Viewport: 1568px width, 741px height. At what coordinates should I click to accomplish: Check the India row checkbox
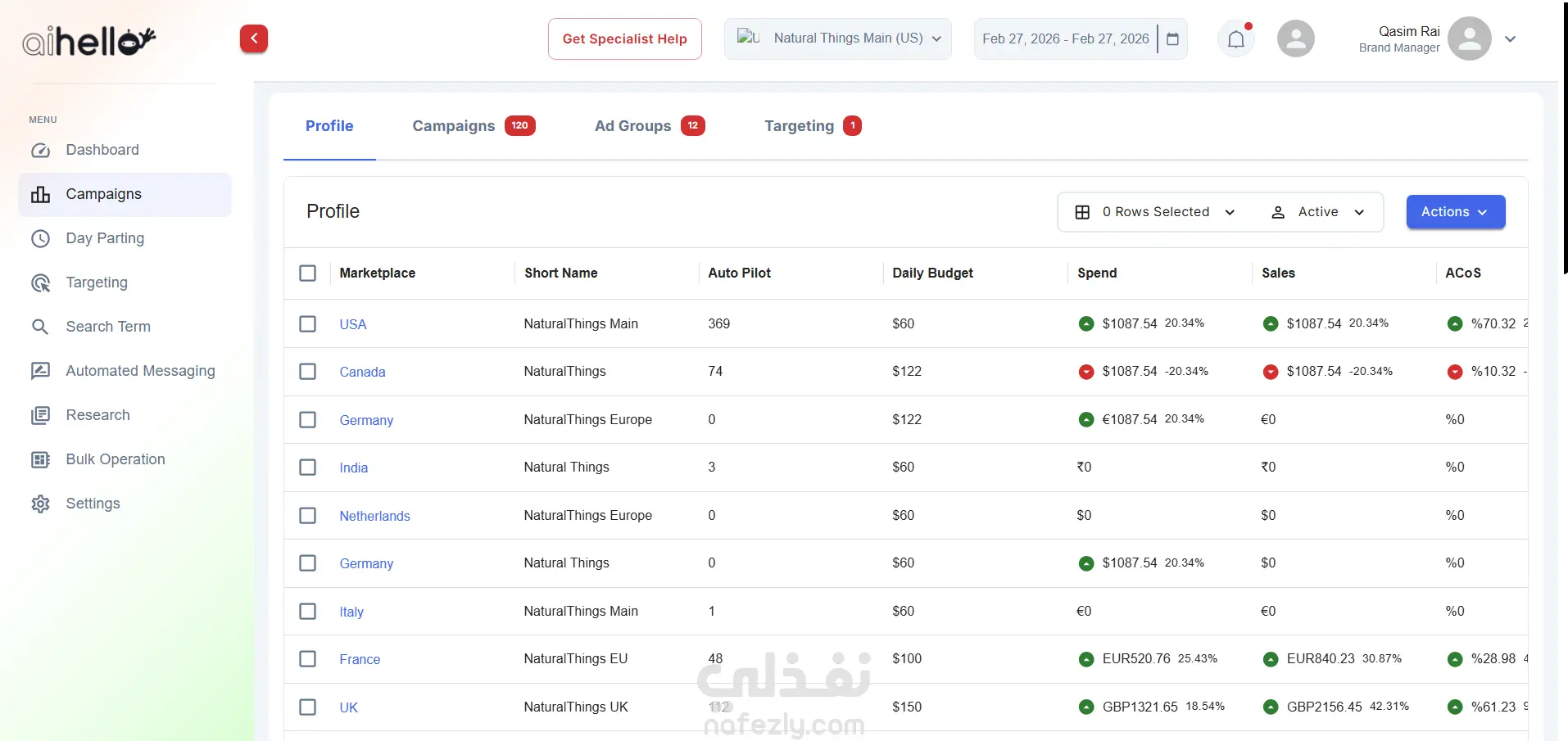(308, 468)
